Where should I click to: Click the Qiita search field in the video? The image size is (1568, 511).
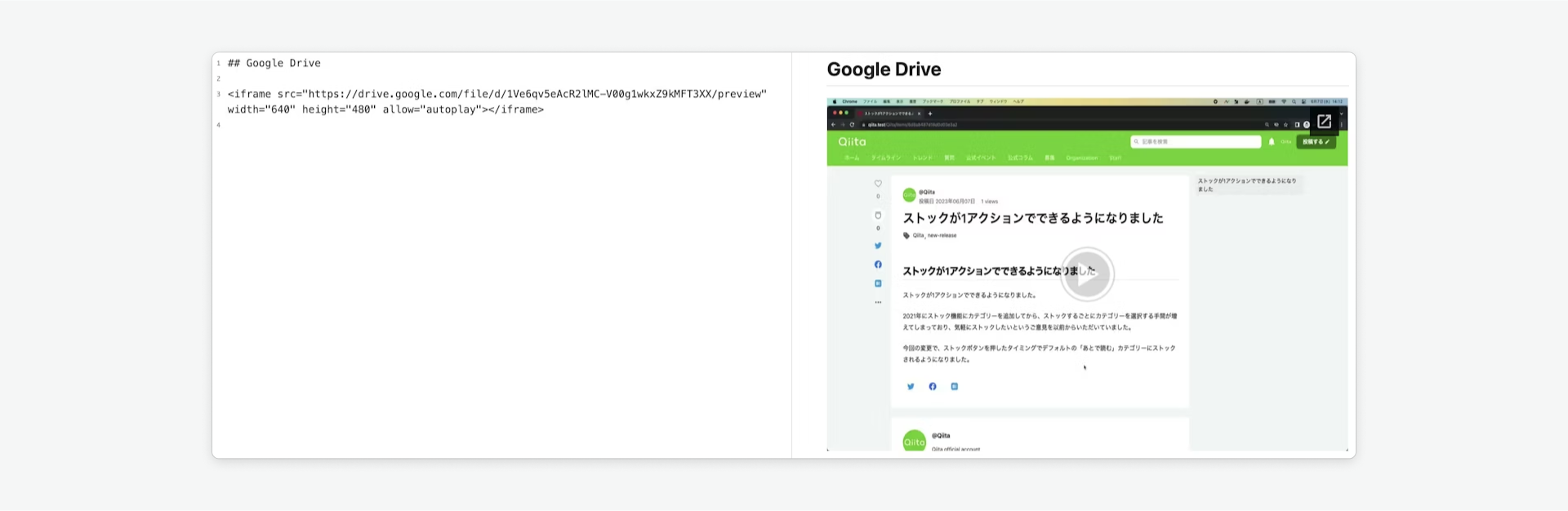coord(1196,142)
